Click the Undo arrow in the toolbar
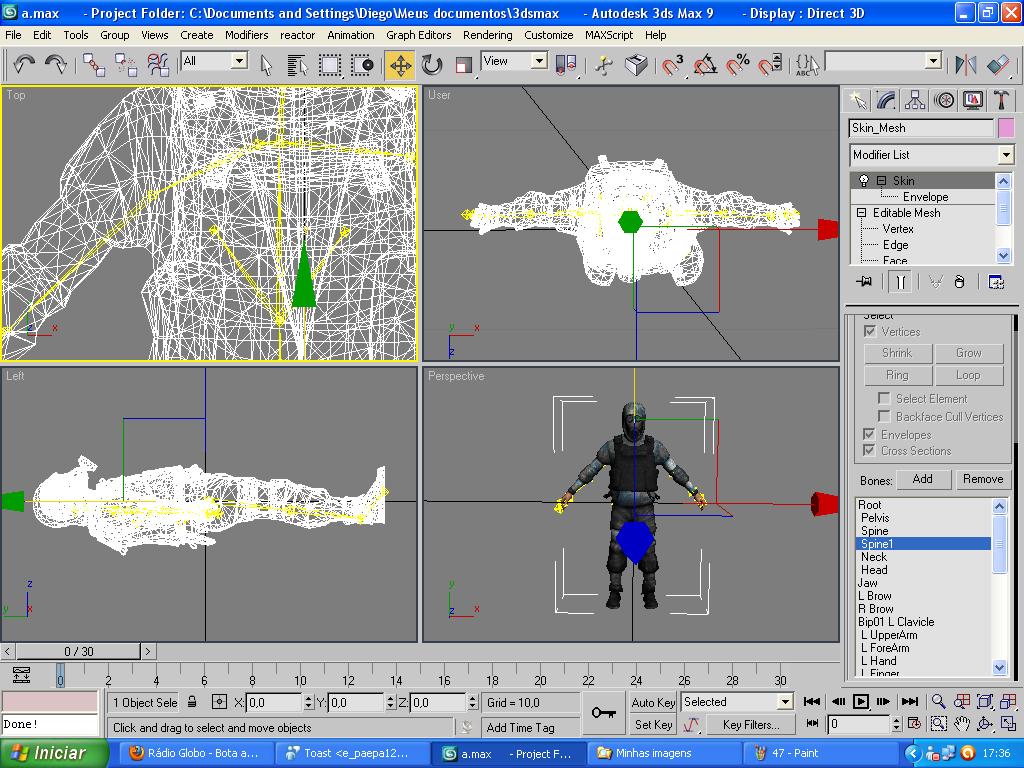Viewport: 1024px width, 768px height. [x=24, y=65]
